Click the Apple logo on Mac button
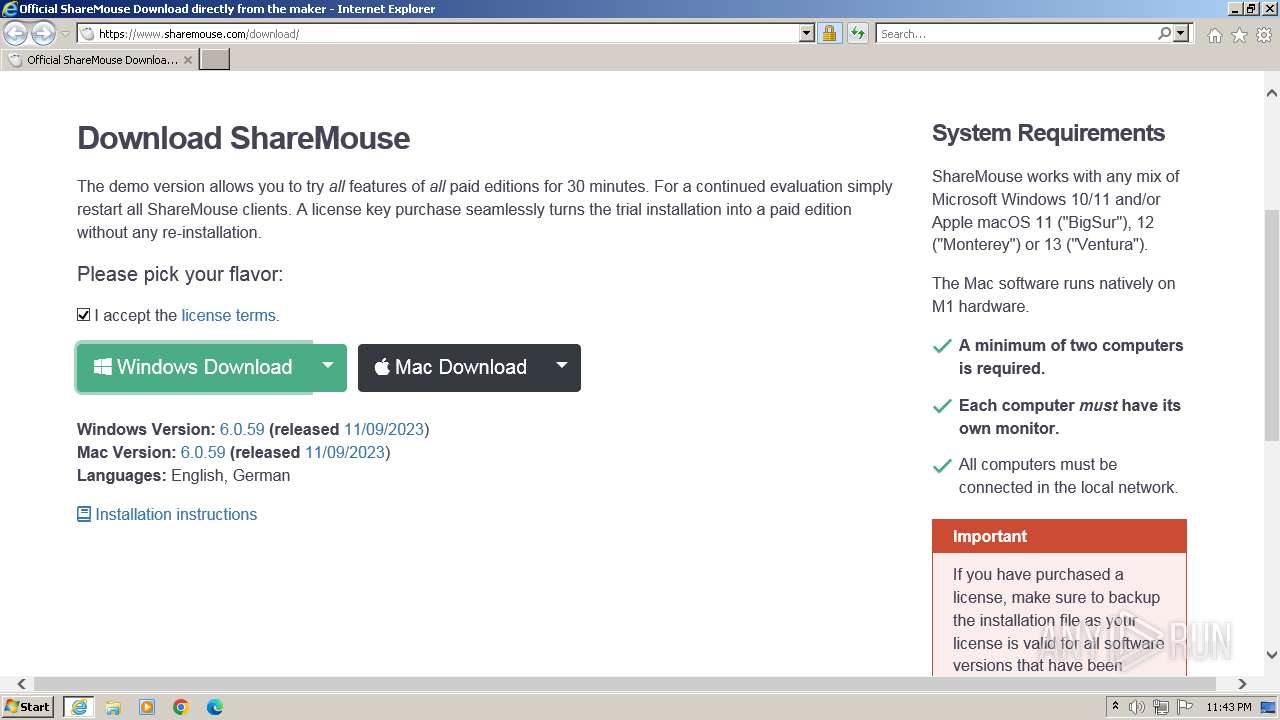Screen dimensions: 1280x720 [x=382, y=367]
